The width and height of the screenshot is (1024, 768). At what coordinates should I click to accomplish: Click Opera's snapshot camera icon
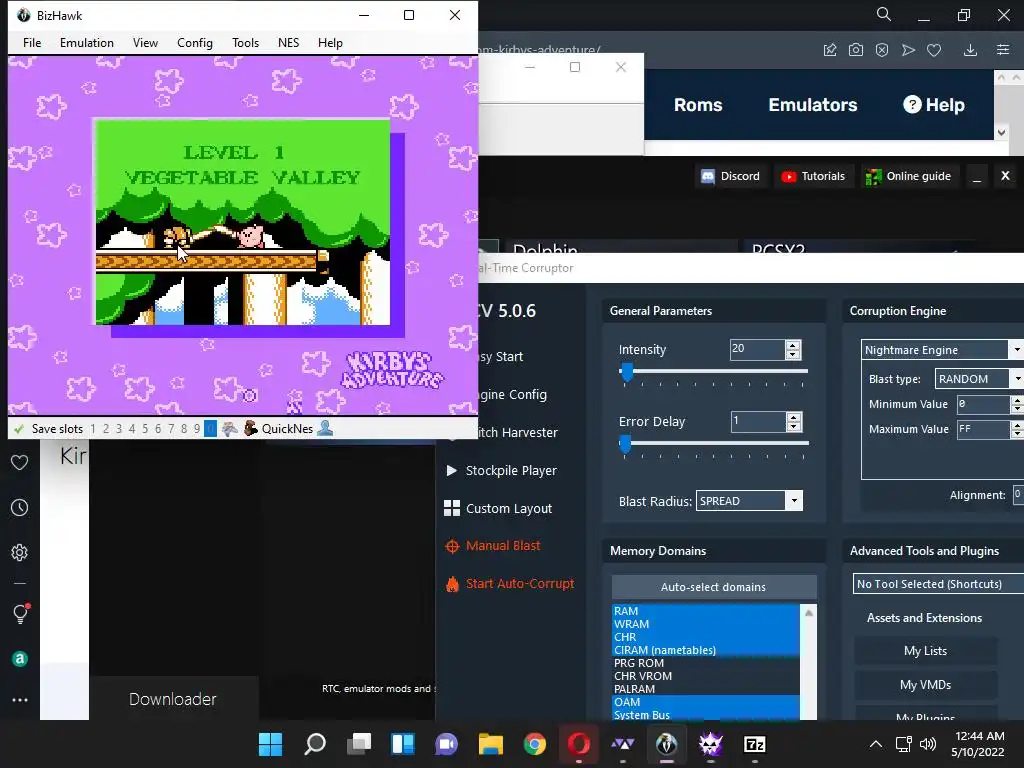(x=856, y=50)
